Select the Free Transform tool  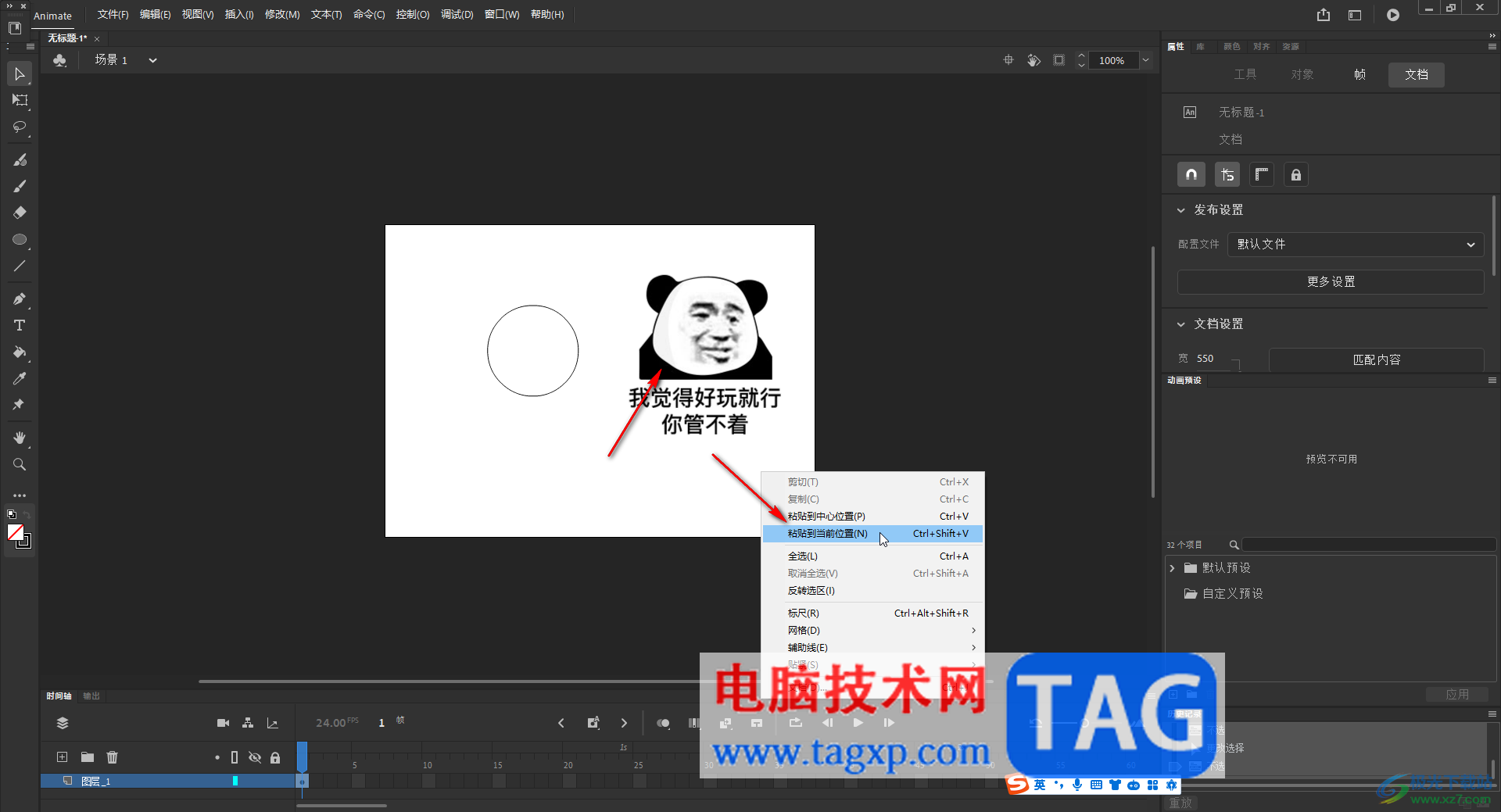(20, 100)
